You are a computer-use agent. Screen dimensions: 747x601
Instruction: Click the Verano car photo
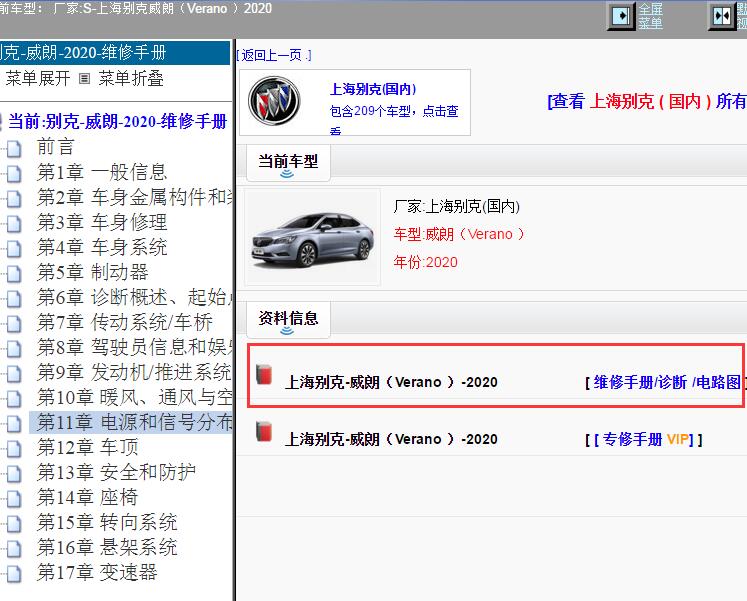tap(313, 237)
